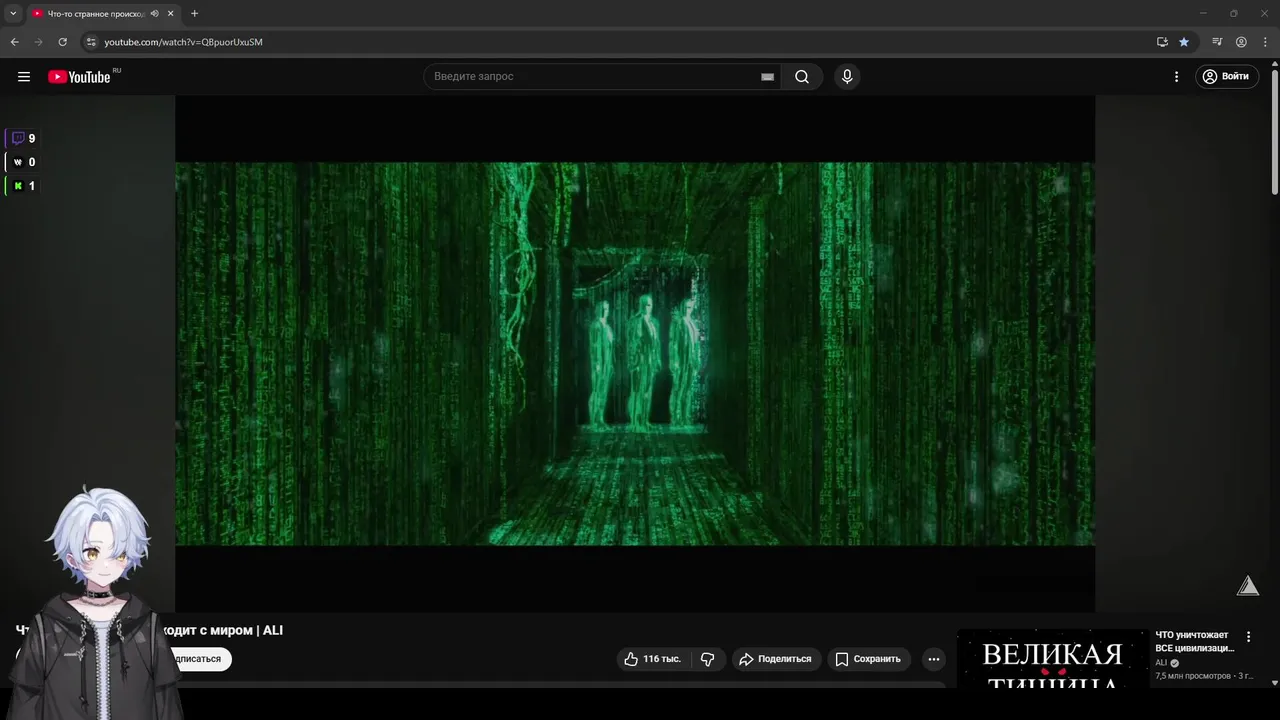This screenshot has height=720, width=1280.
Task: Sign in with the Войти button
Action: tap(1226, 77)
